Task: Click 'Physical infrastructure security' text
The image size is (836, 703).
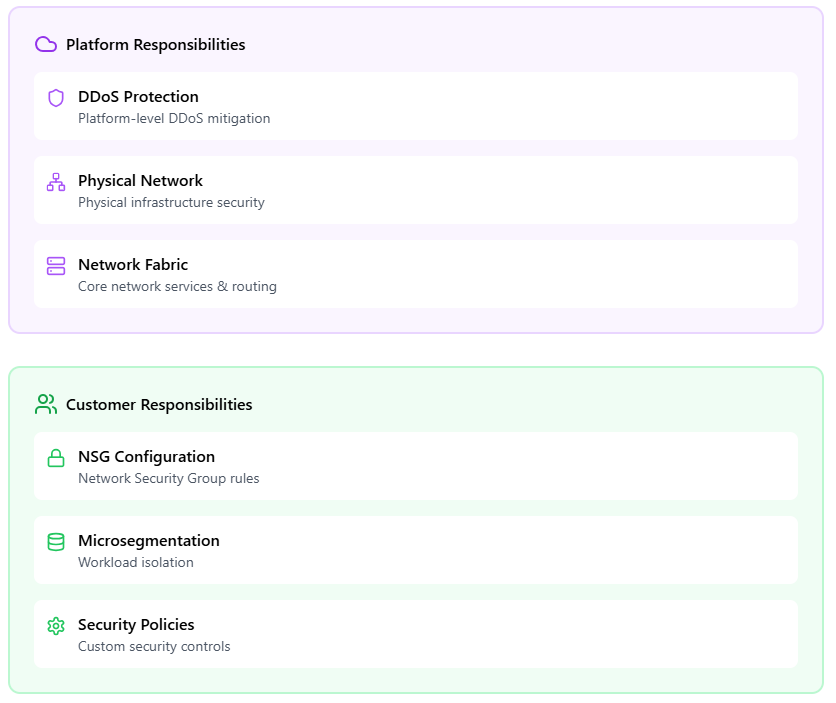Action: (171, 203)
